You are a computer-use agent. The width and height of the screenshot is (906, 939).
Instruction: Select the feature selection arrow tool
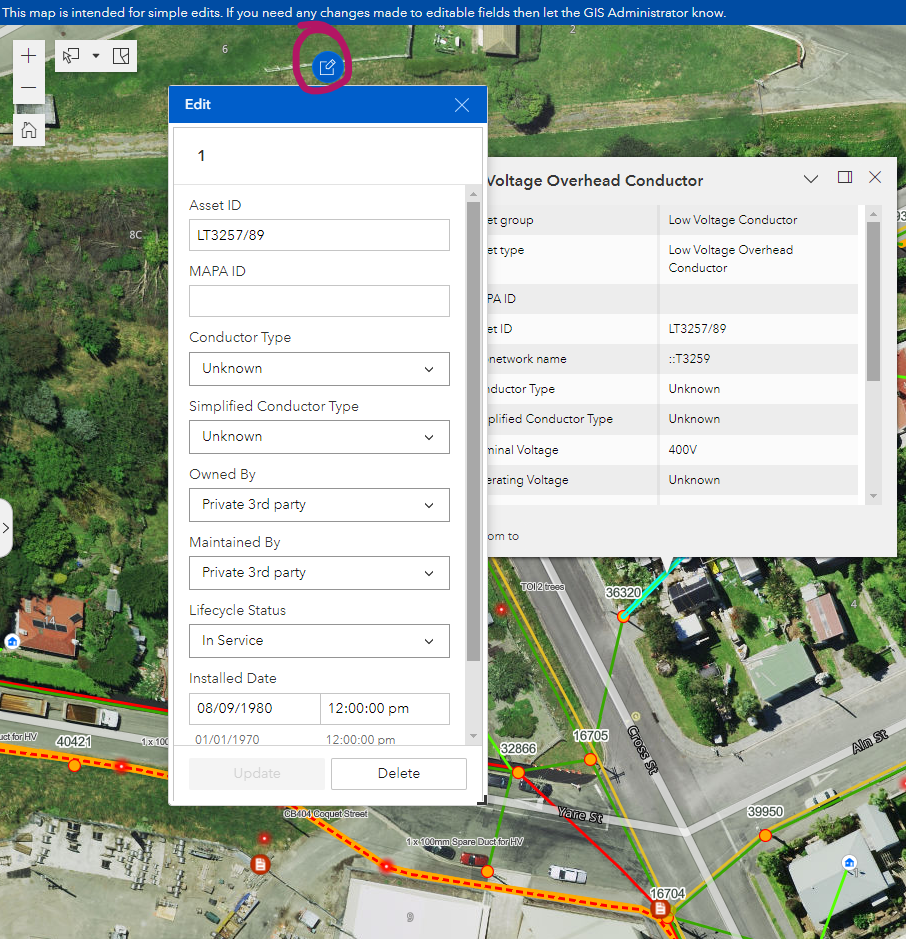pyautogui.click(x=68, y=56)
